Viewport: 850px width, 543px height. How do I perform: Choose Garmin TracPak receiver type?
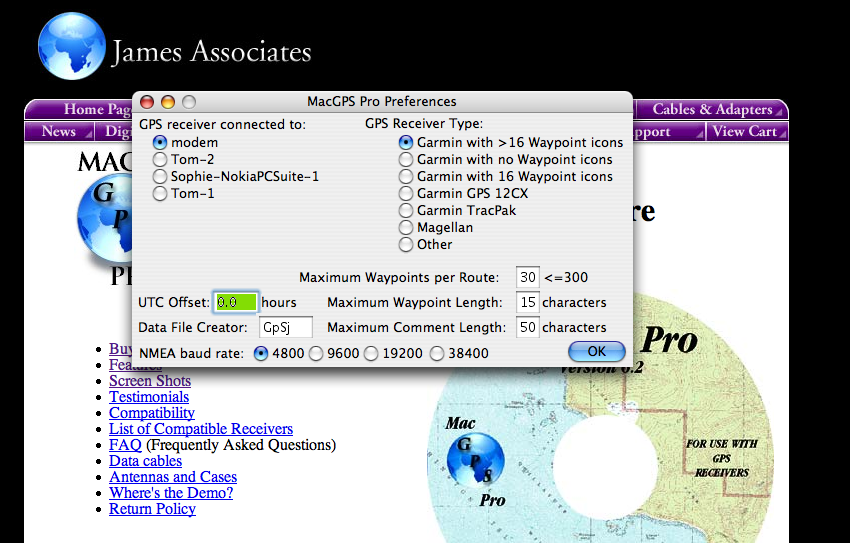click(406, 210)
